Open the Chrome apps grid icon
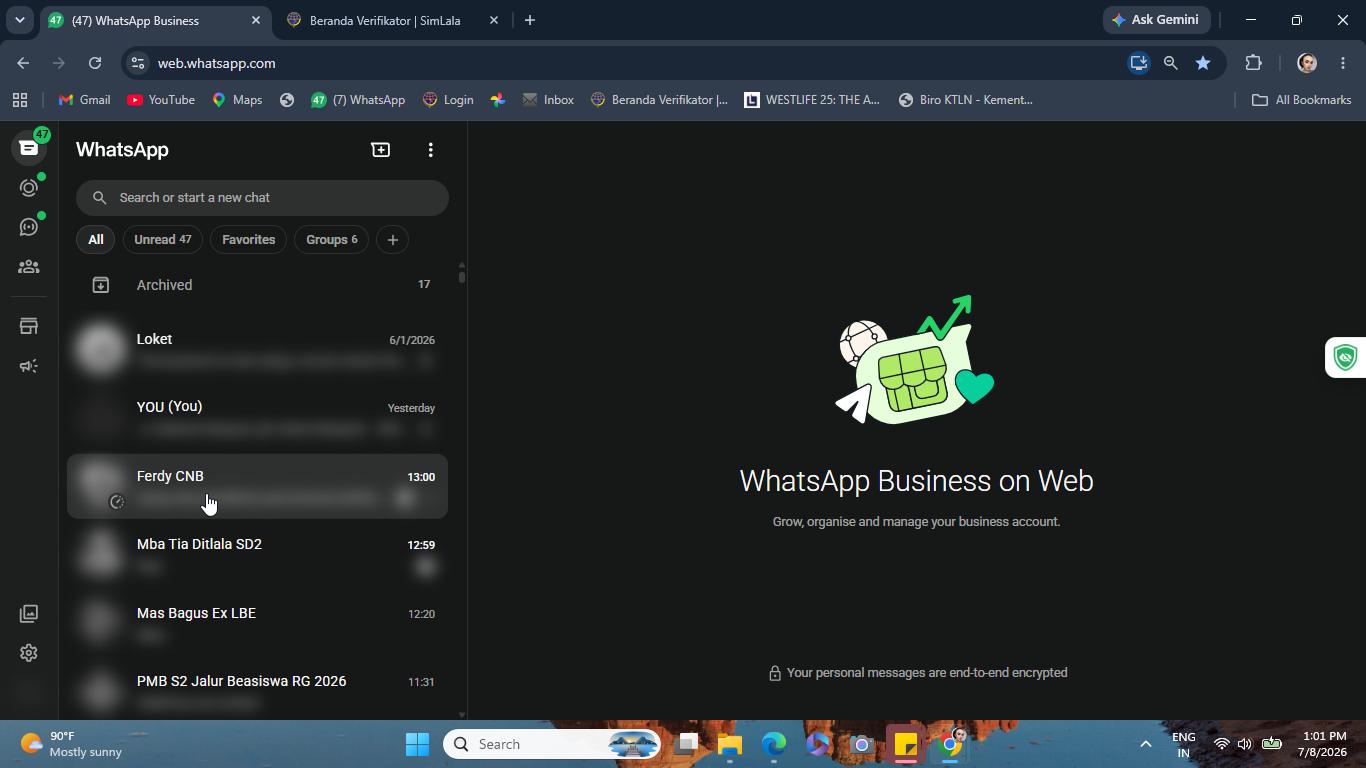The width and height of the screenshot is (1366, 768). tap(20, 100)
